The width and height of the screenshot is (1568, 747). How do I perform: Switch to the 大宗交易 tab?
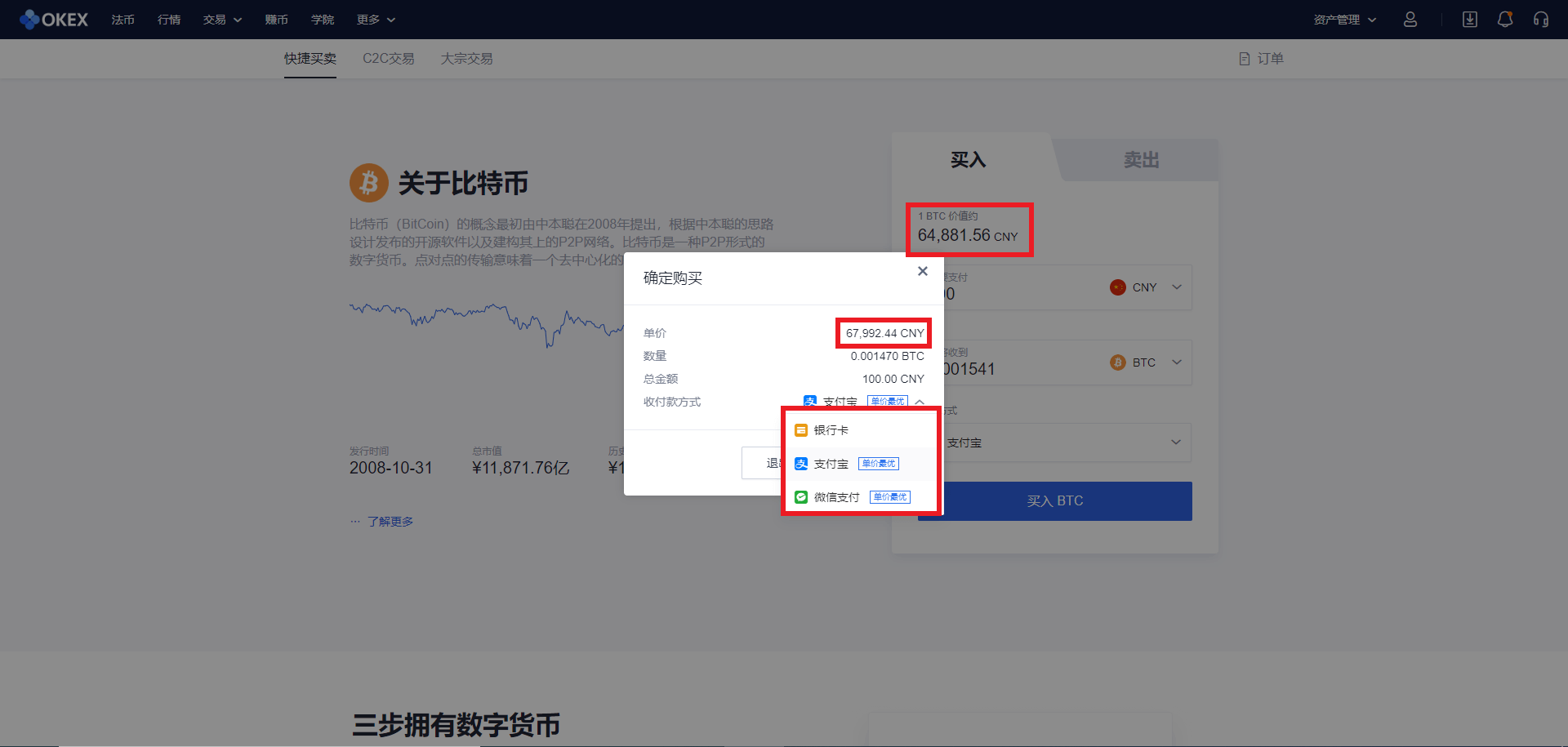point(467,59)
